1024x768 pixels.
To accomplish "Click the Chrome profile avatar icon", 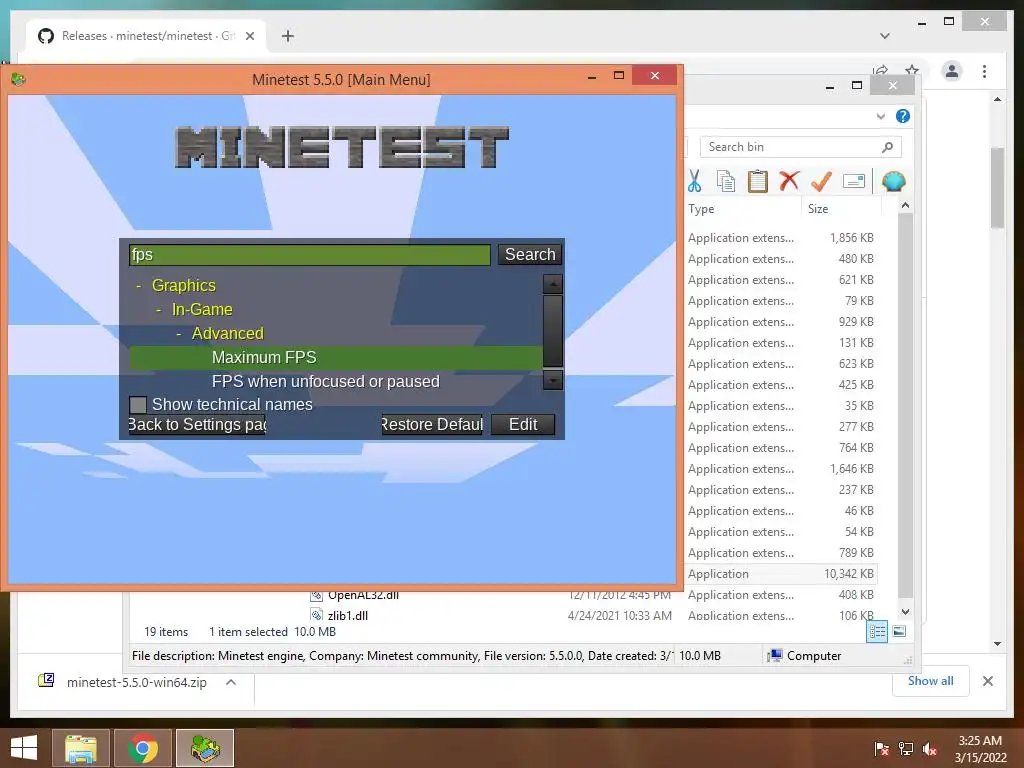I will click(952, 71).
